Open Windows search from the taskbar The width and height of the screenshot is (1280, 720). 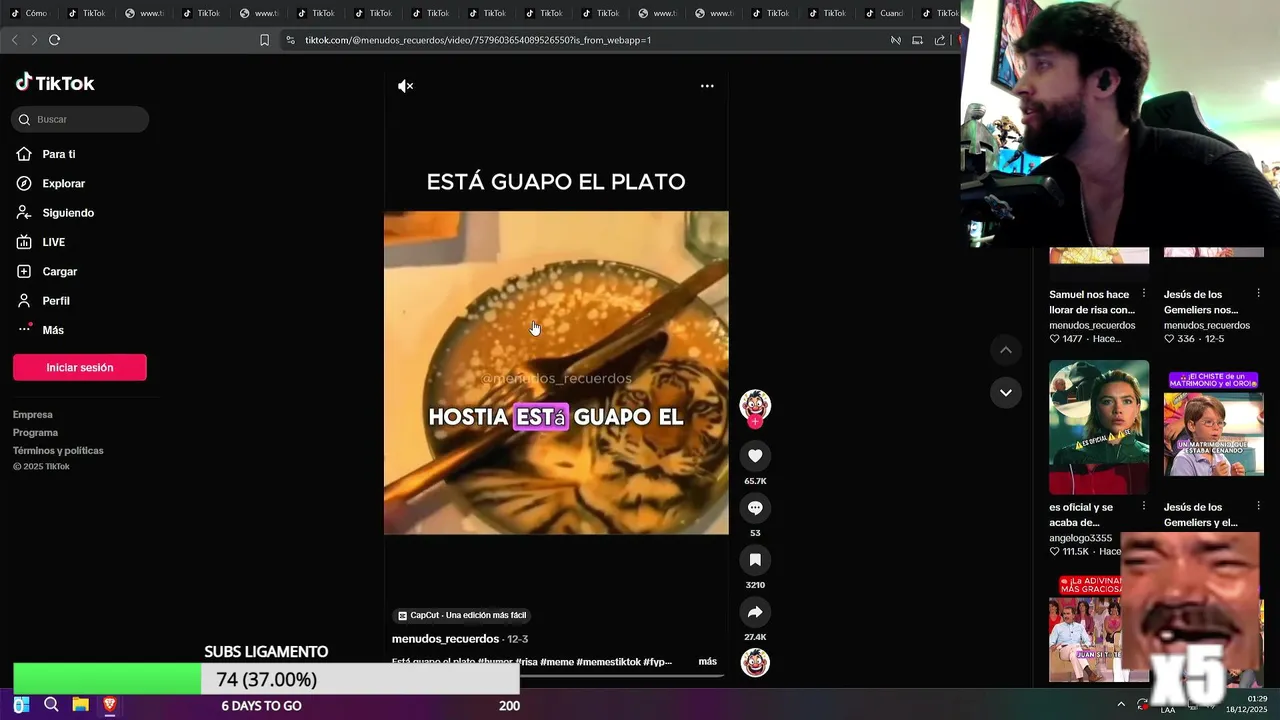51,705
